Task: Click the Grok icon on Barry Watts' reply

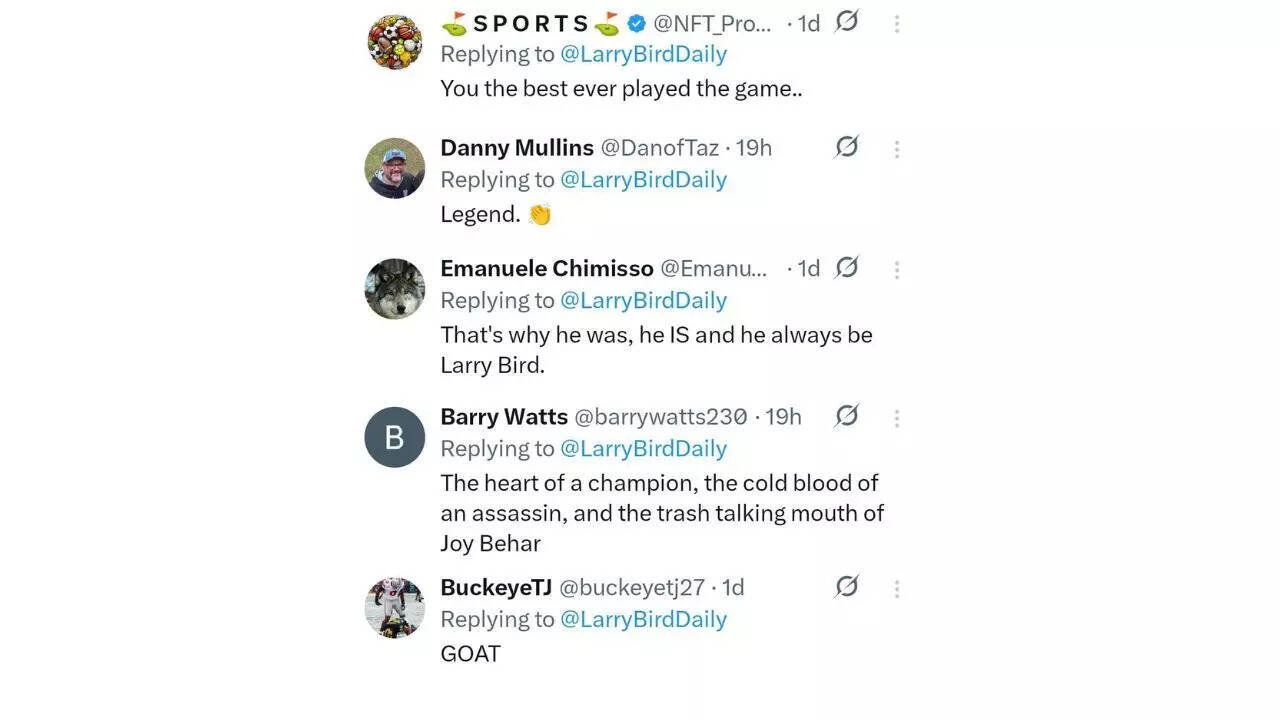Action: (847, 416)
